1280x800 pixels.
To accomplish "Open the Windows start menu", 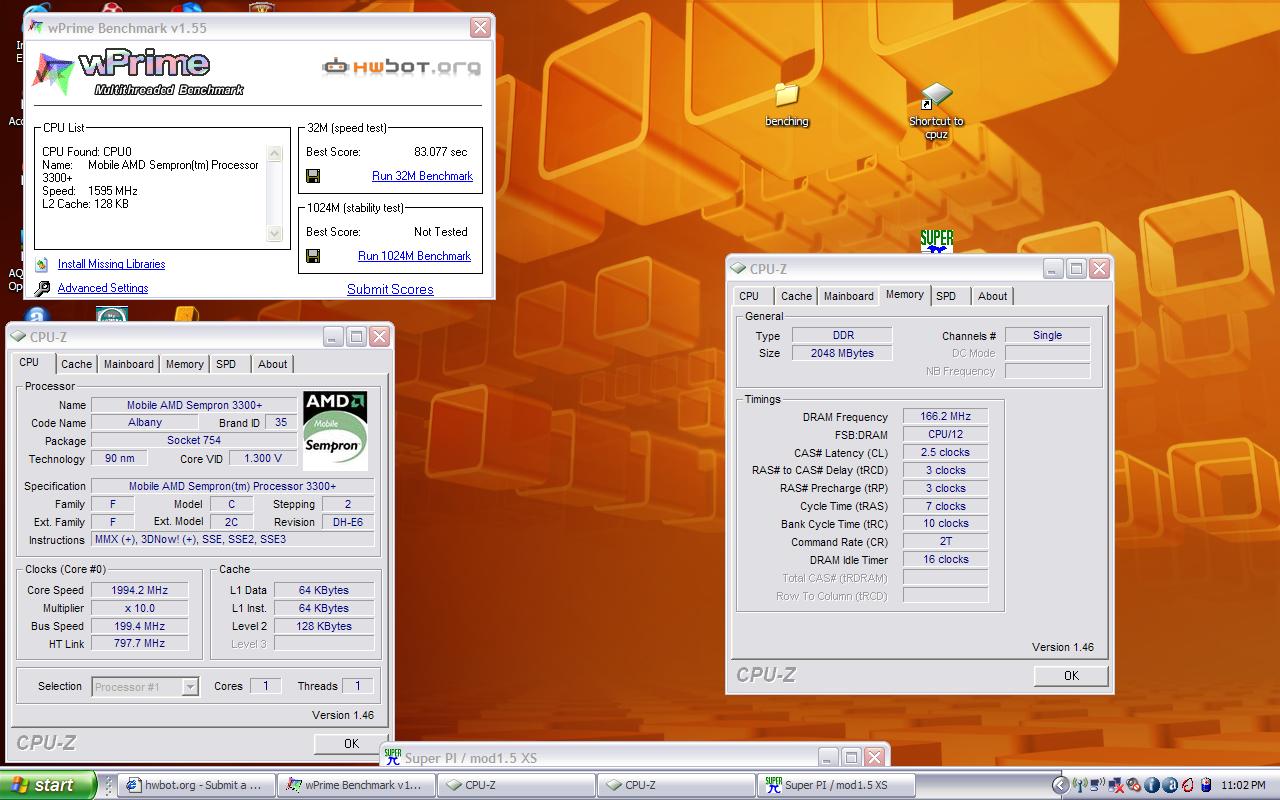I will point(48,785).
